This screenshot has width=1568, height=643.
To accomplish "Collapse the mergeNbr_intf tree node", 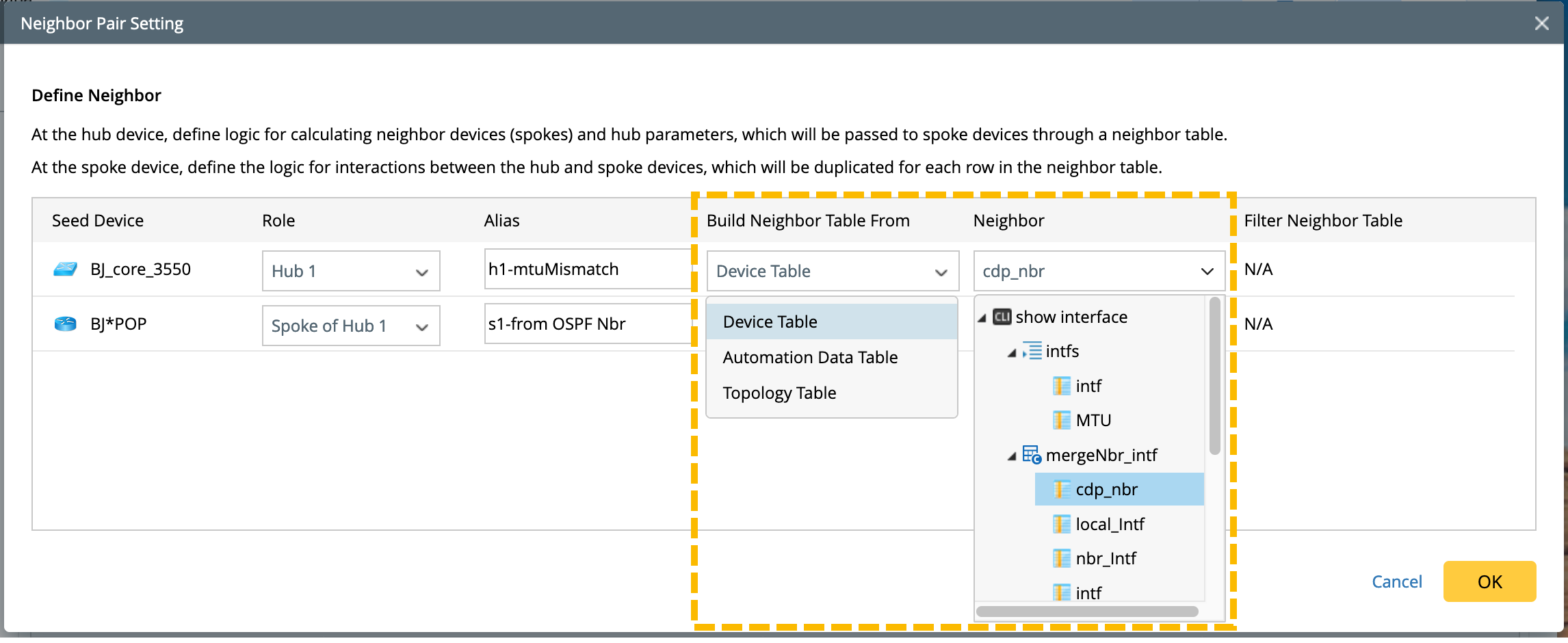I will (x=1012, y=456).
